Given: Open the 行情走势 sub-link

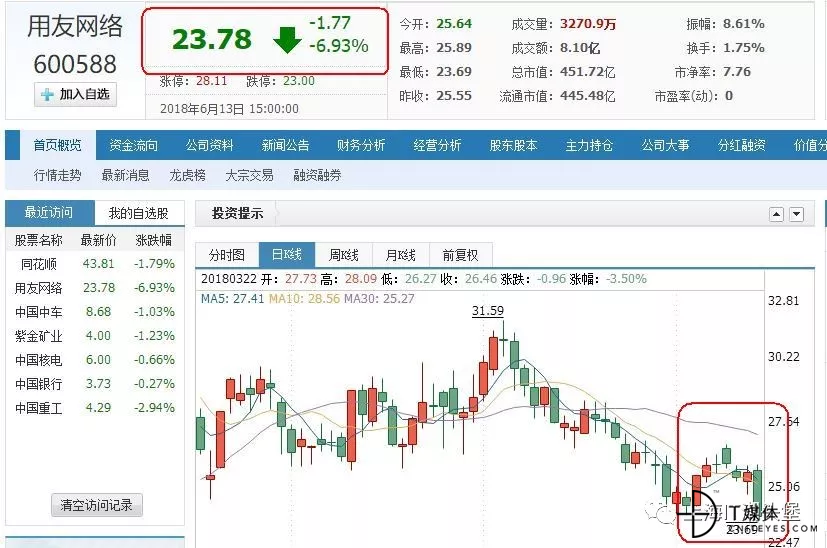Looking at the screenshot, I should pos(57,175).
